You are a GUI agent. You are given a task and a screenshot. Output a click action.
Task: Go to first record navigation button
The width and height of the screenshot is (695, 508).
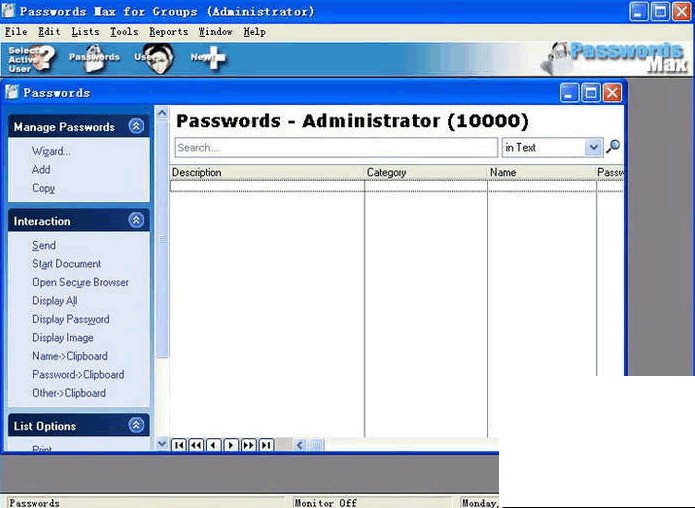[x=179, y=445]
